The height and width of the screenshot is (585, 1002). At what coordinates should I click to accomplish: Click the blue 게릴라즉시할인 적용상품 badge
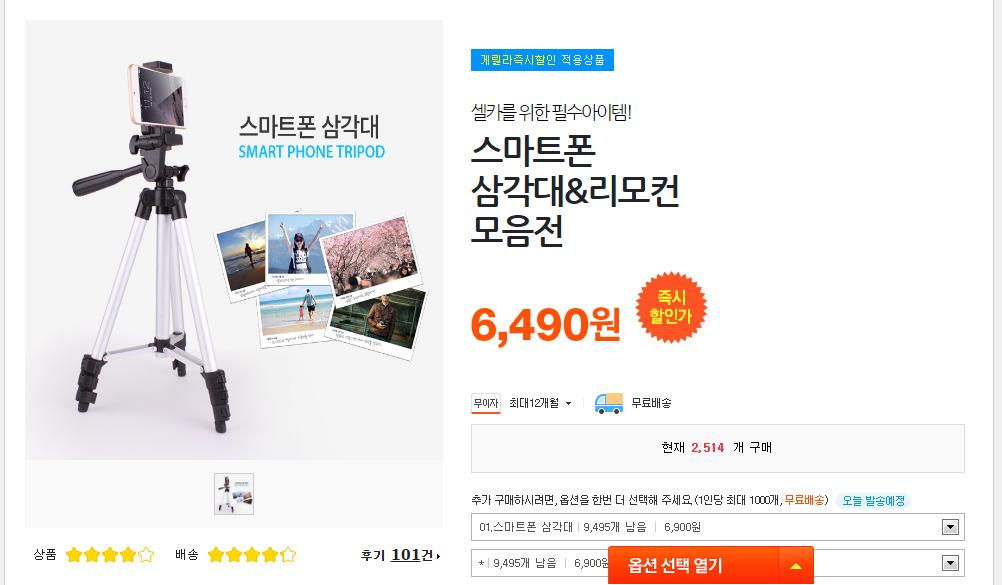(x=542, y=60)
